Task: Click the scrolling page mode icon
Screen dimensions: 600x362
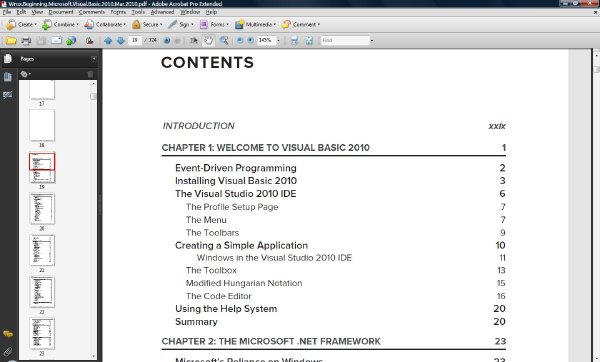Action: click(x=294, y=41)
